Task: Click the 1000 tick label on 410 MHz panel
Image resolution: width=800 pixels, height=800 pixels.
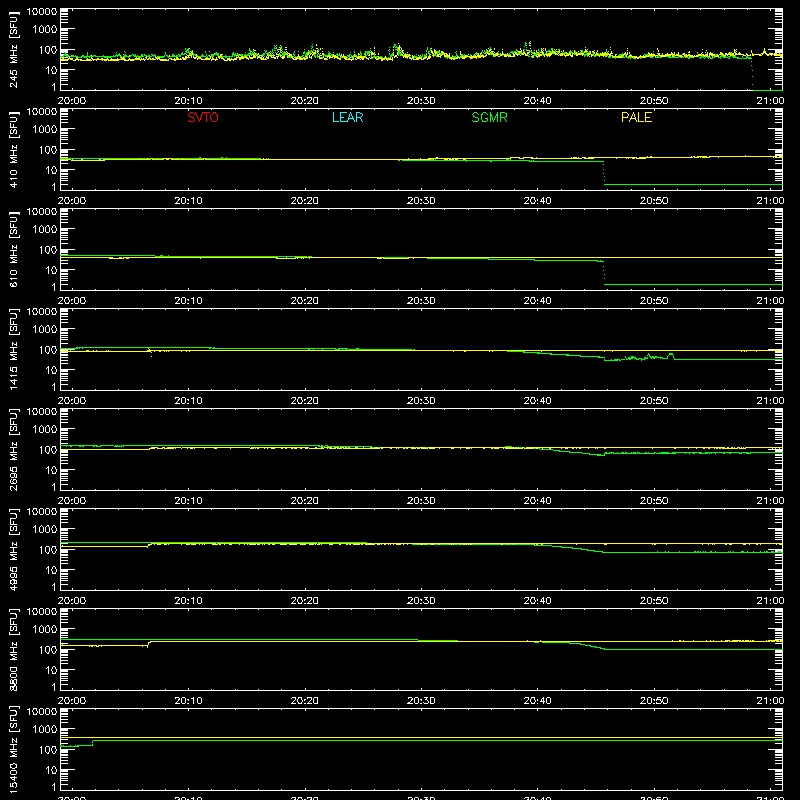Action: click(45, 130)
